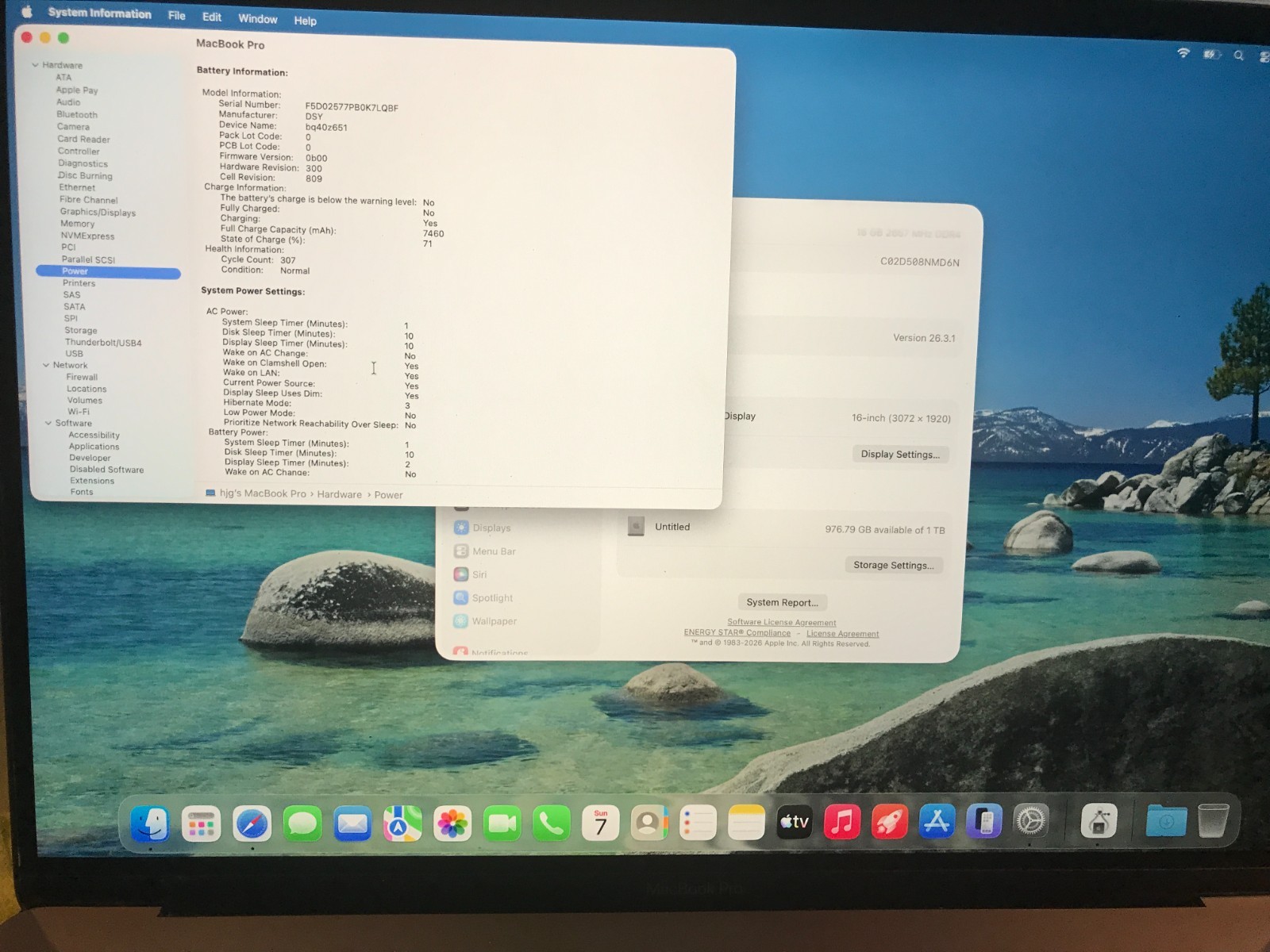Open the Apps launcher icon in Dock
The height and width of the screenshot is (952, 1270).
(201, 824)
